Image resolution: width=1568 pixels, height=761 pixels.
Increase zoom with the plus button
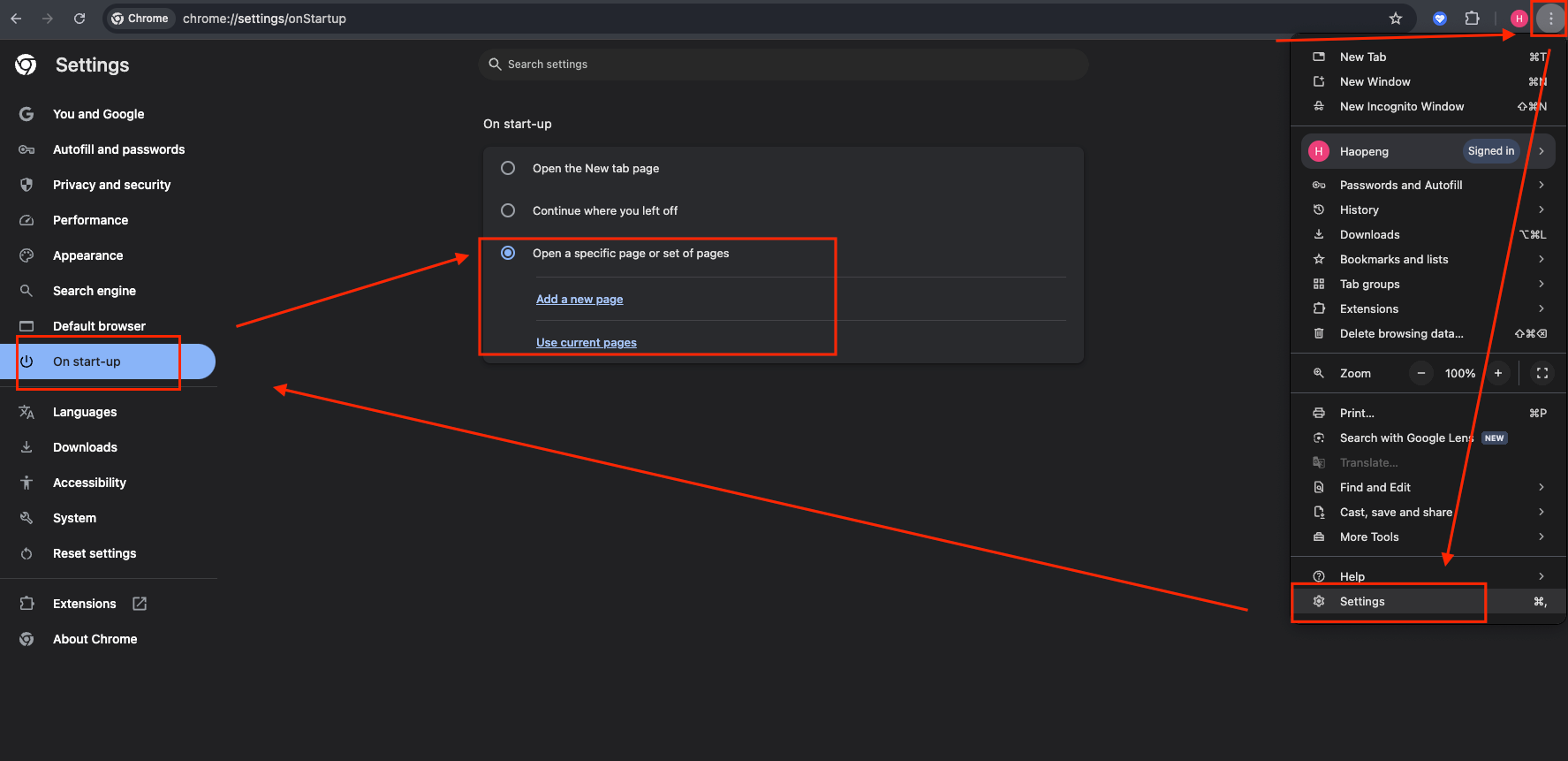click(x=1498, y=373)
